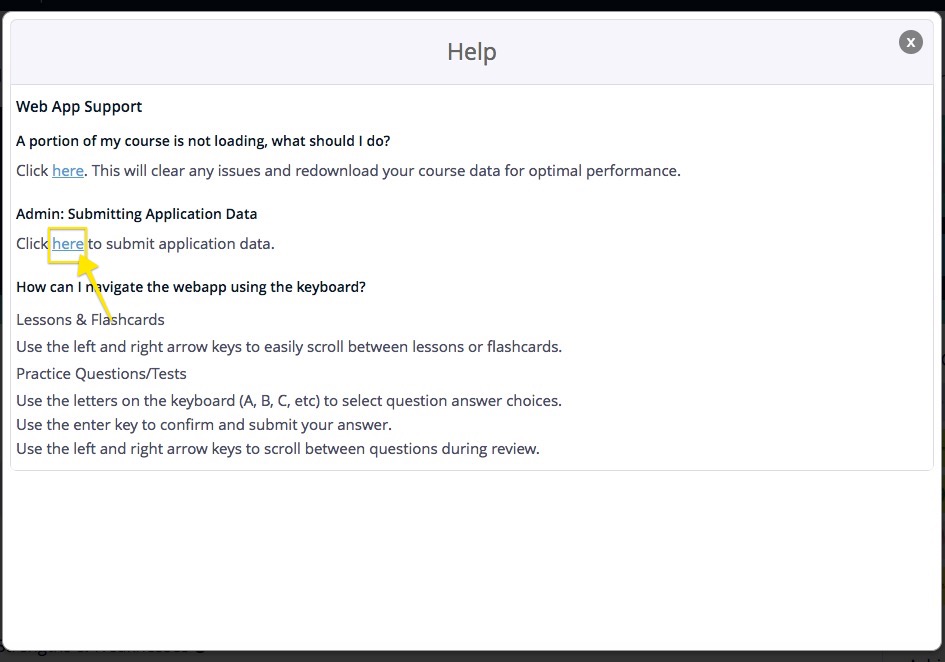Viewport: 945px width, 662px height.
Task: Click the line about the enter key
Action: (204, 425)
